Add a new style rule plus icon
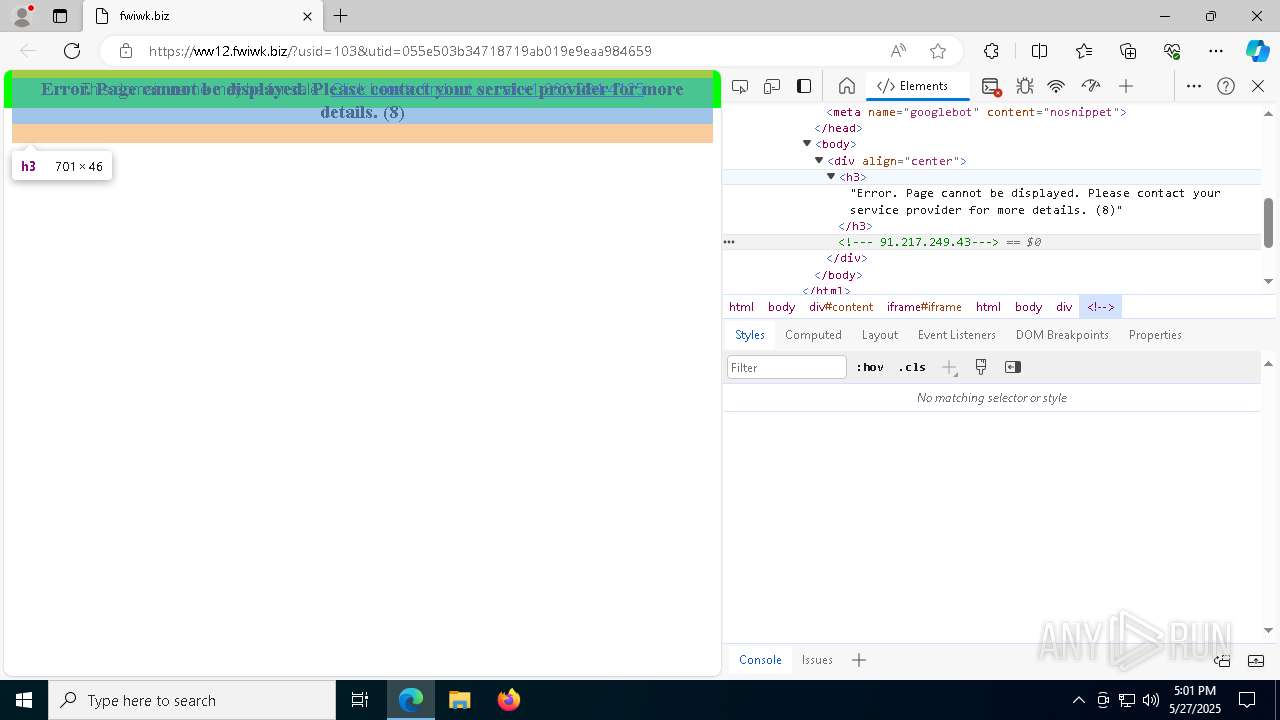Image resolution: width=1280 pixels, height=720 pixels. (949, 367)
